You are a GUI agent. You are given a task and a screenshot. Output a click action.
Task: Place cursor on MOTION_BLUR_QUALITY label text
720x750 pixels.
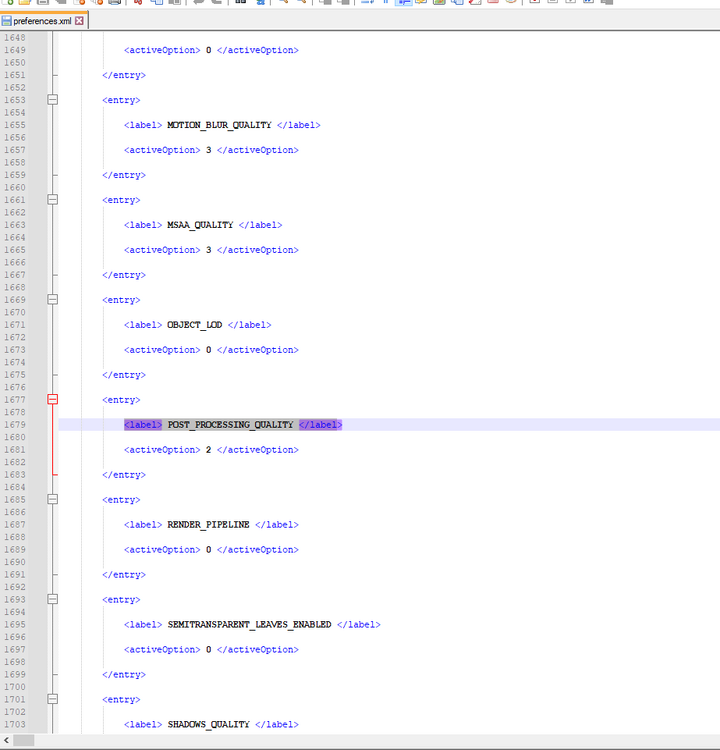[x=219, y=125]
